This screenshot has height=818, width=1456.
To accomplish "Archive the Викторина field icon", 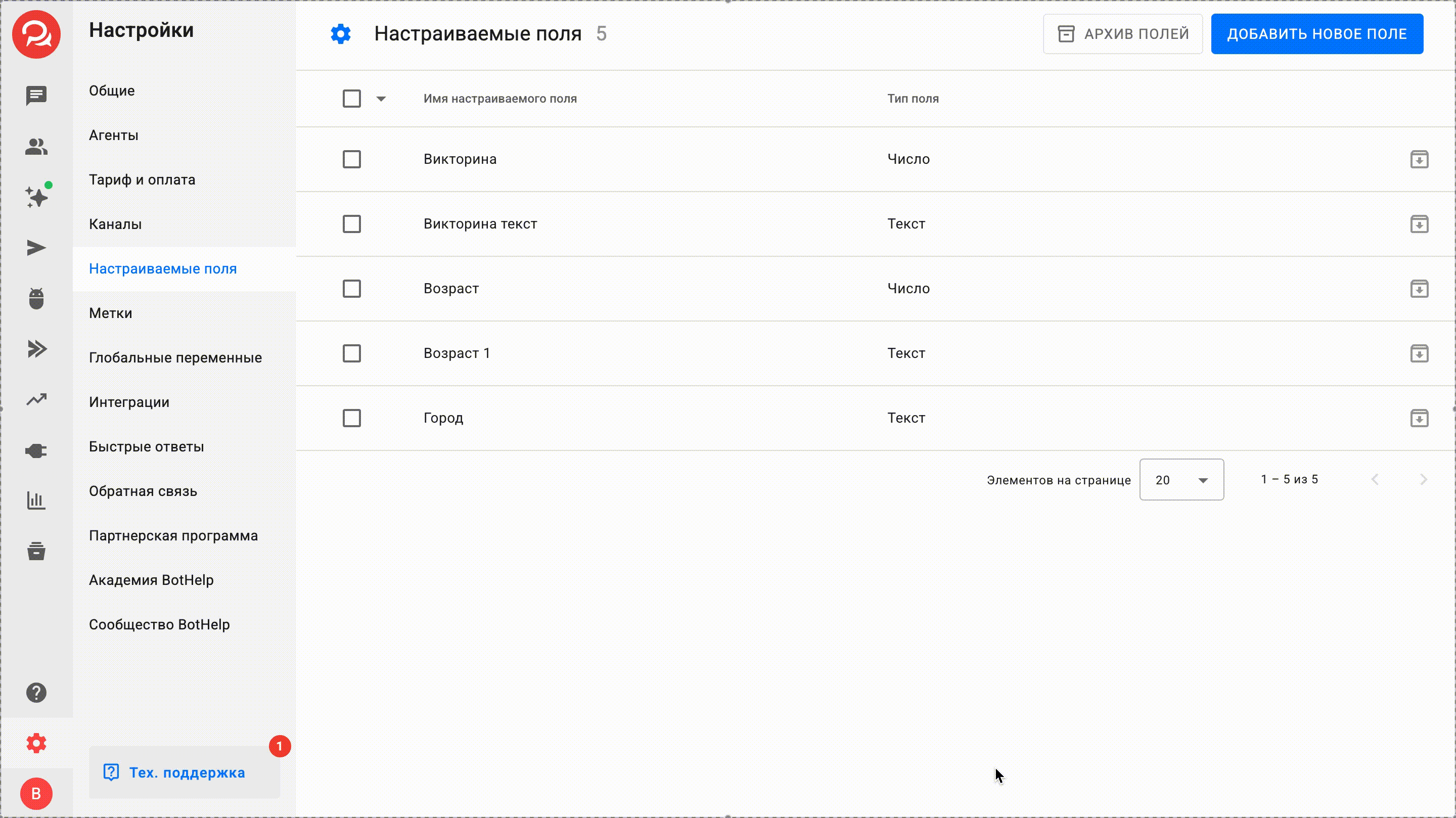I will [1419, 159].
